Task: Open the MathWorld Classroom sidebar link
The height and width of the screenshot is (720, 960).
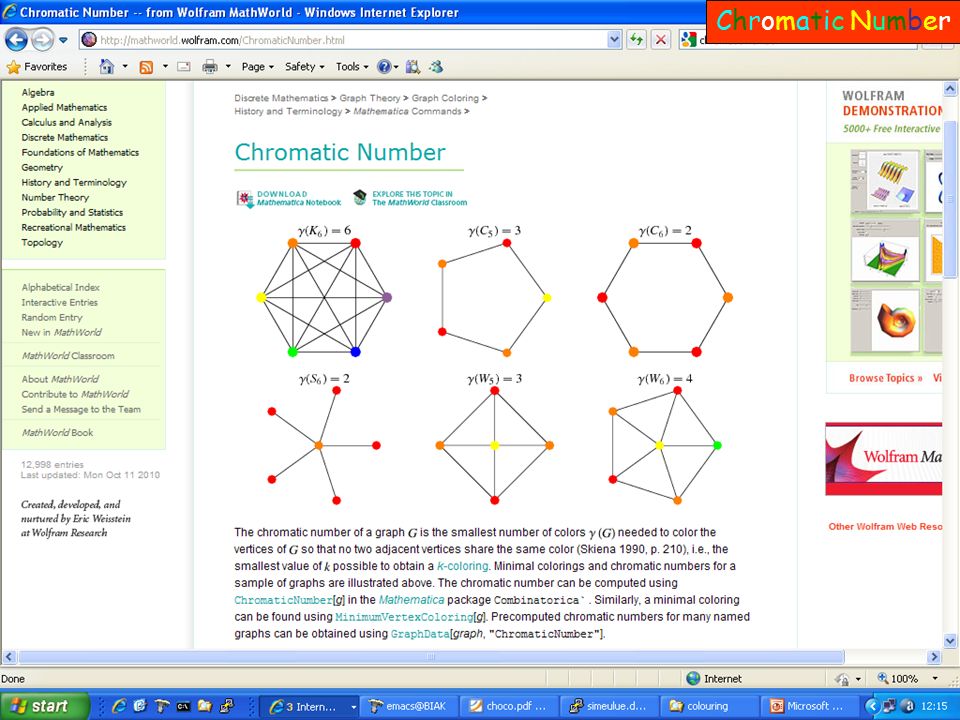Action: click(x=68, y=356)
